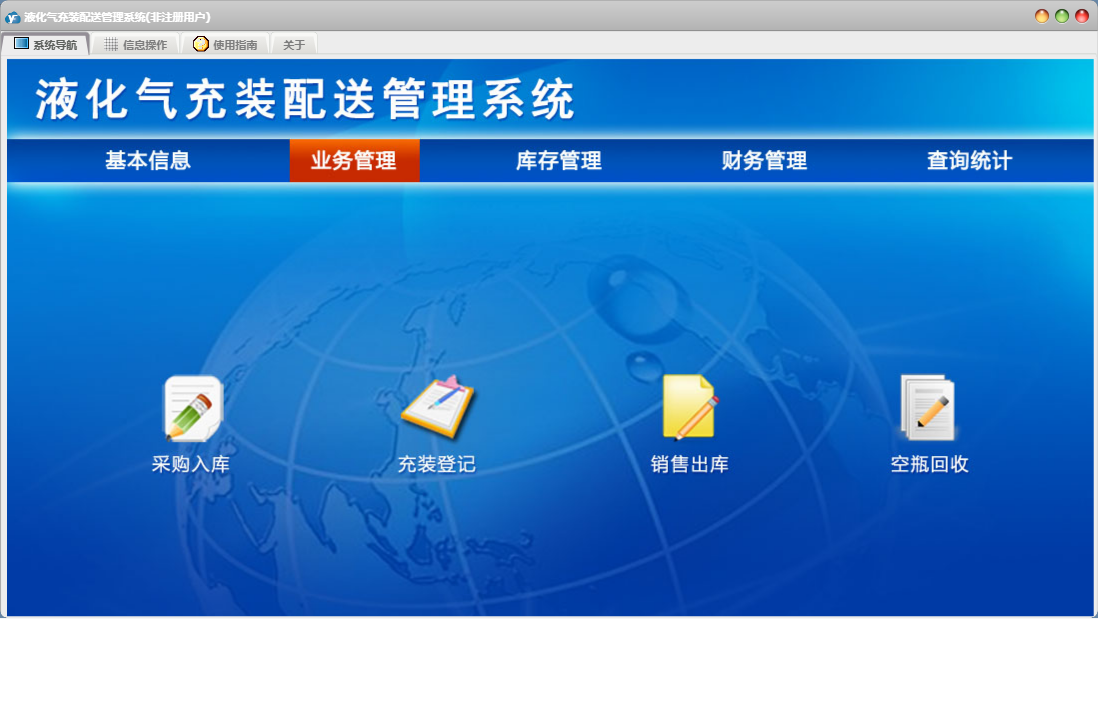
Task: Click the 采购入库 text label
Action: (191, 464)
